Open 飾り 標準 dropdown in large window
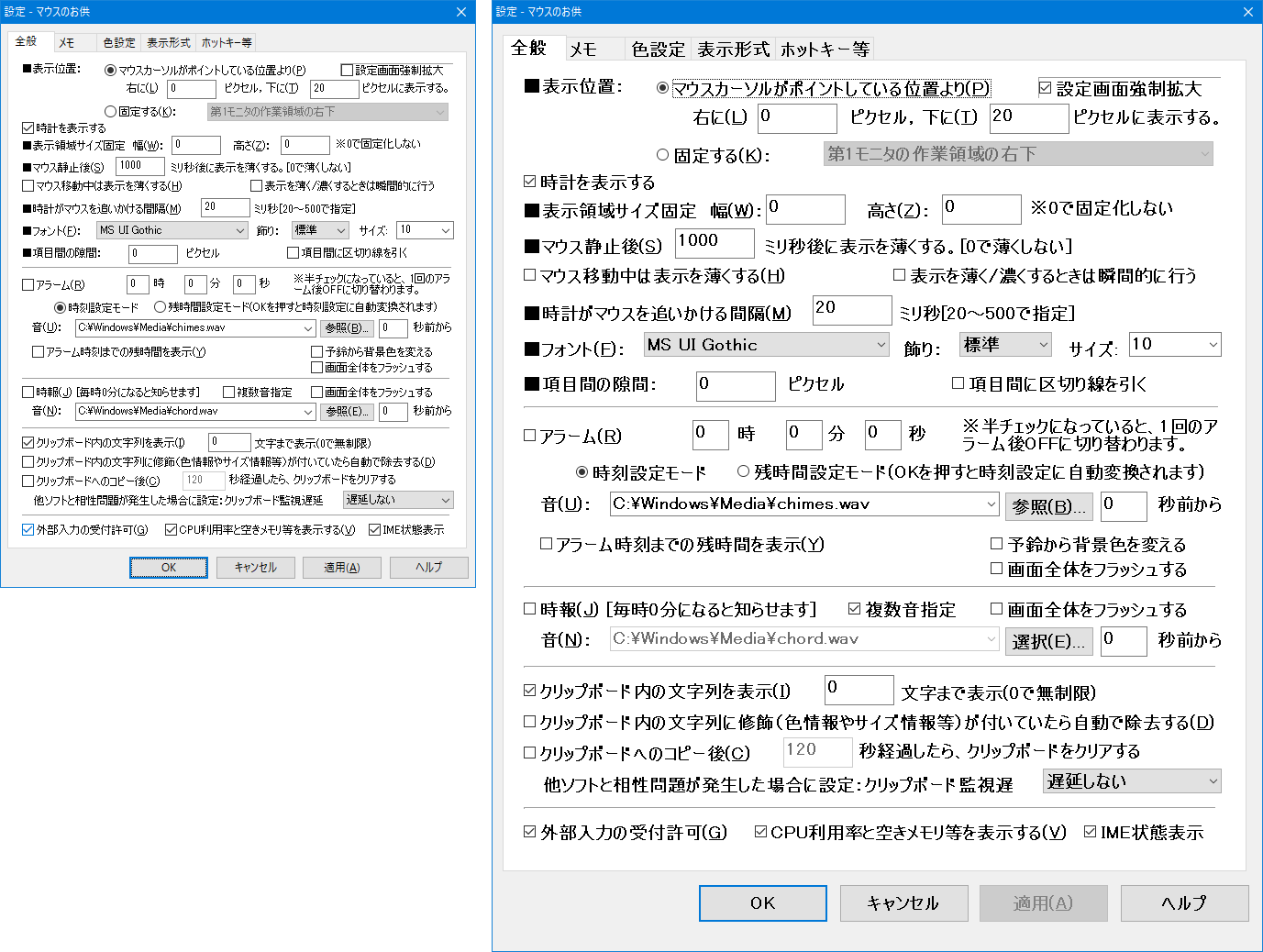 [x=1005, y=345]
